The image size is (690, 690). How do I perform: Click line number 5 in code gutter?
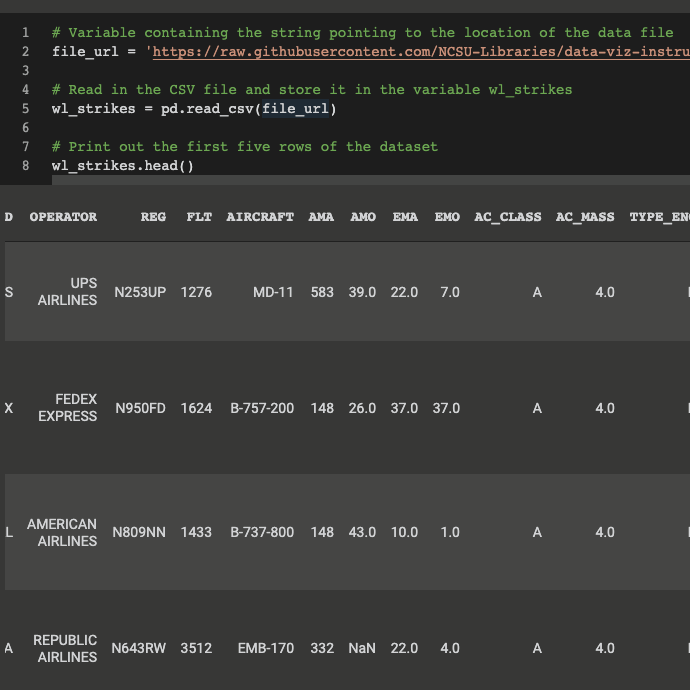[24, 108]
